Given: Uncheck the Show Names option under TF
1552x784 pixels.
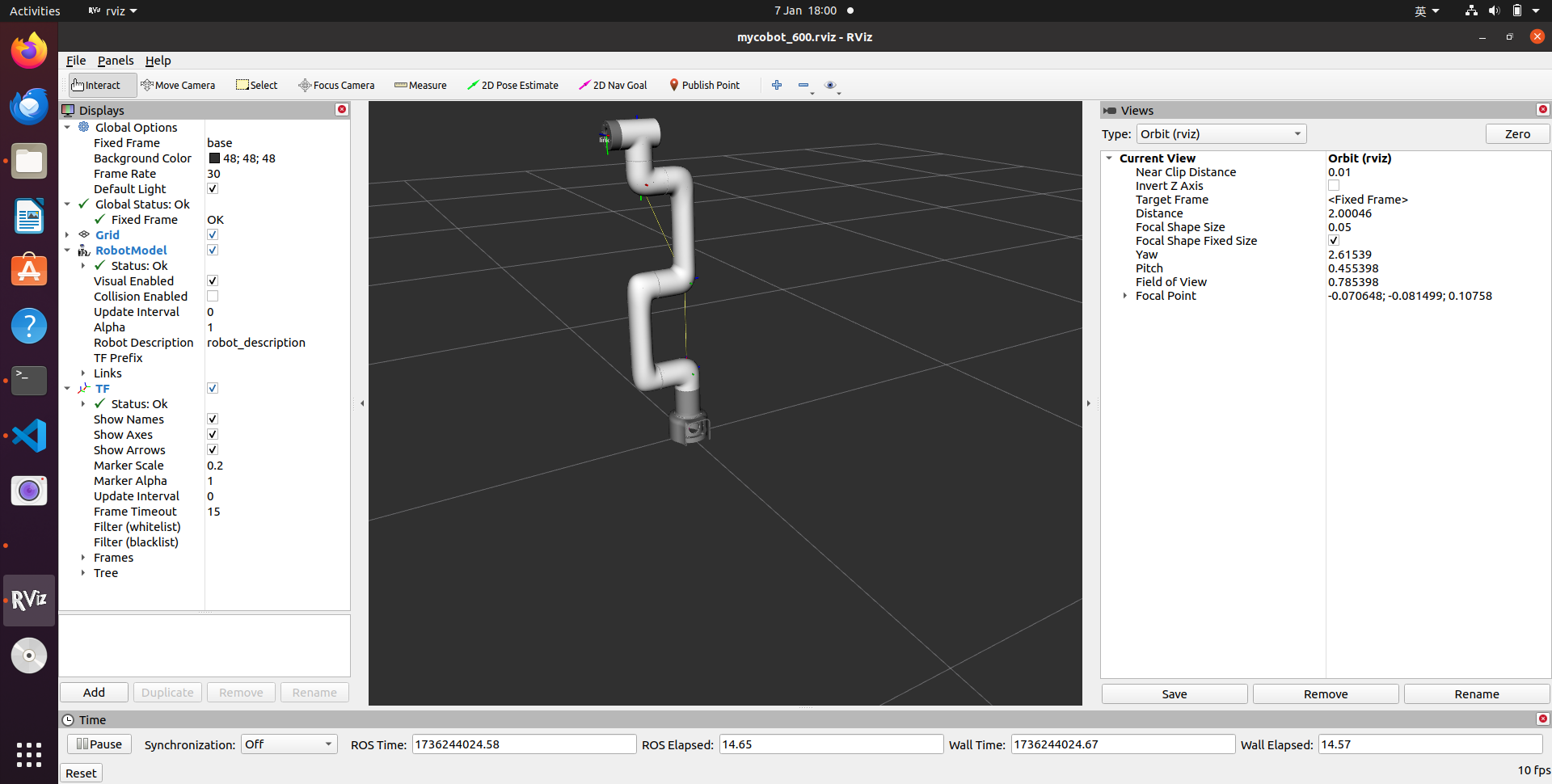Looking at the screenshot, I should pyautogui.click(x=213, y=419).
